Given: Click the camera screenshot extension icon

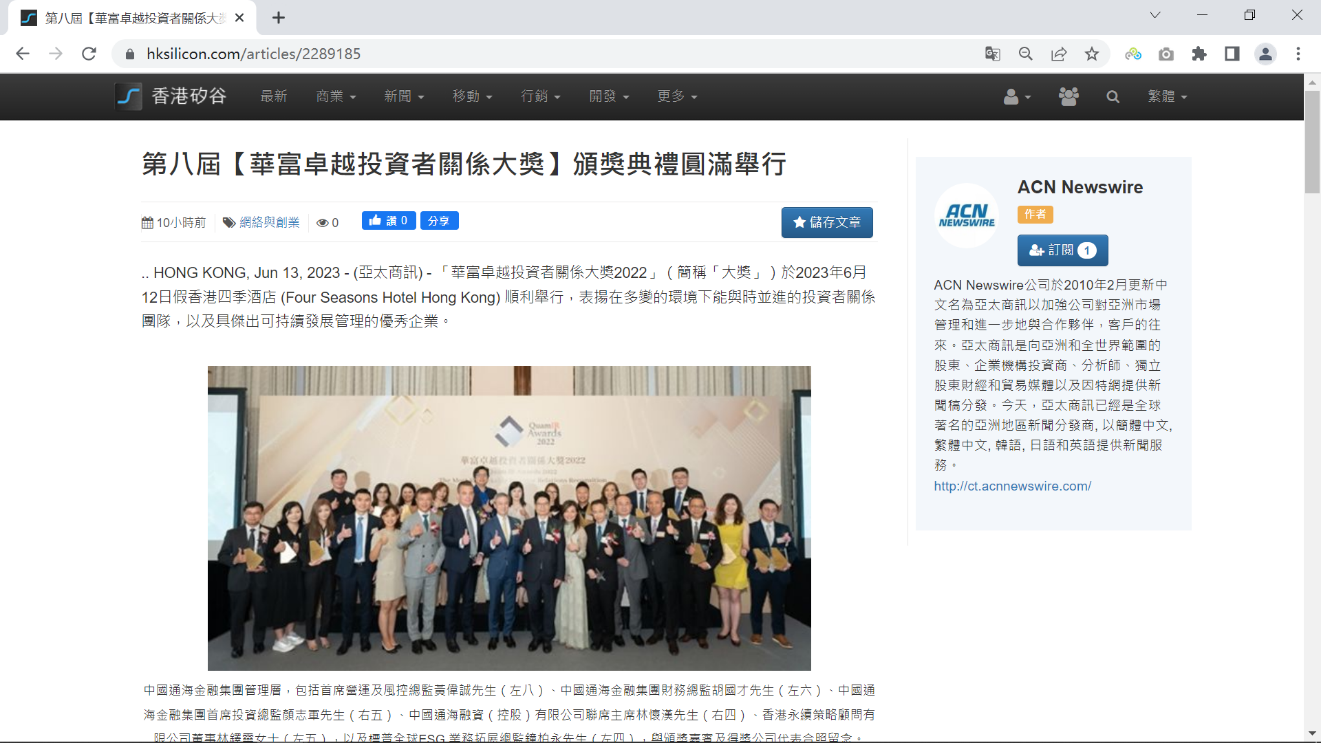Looking at the screenshot, I should point(1166,54).
